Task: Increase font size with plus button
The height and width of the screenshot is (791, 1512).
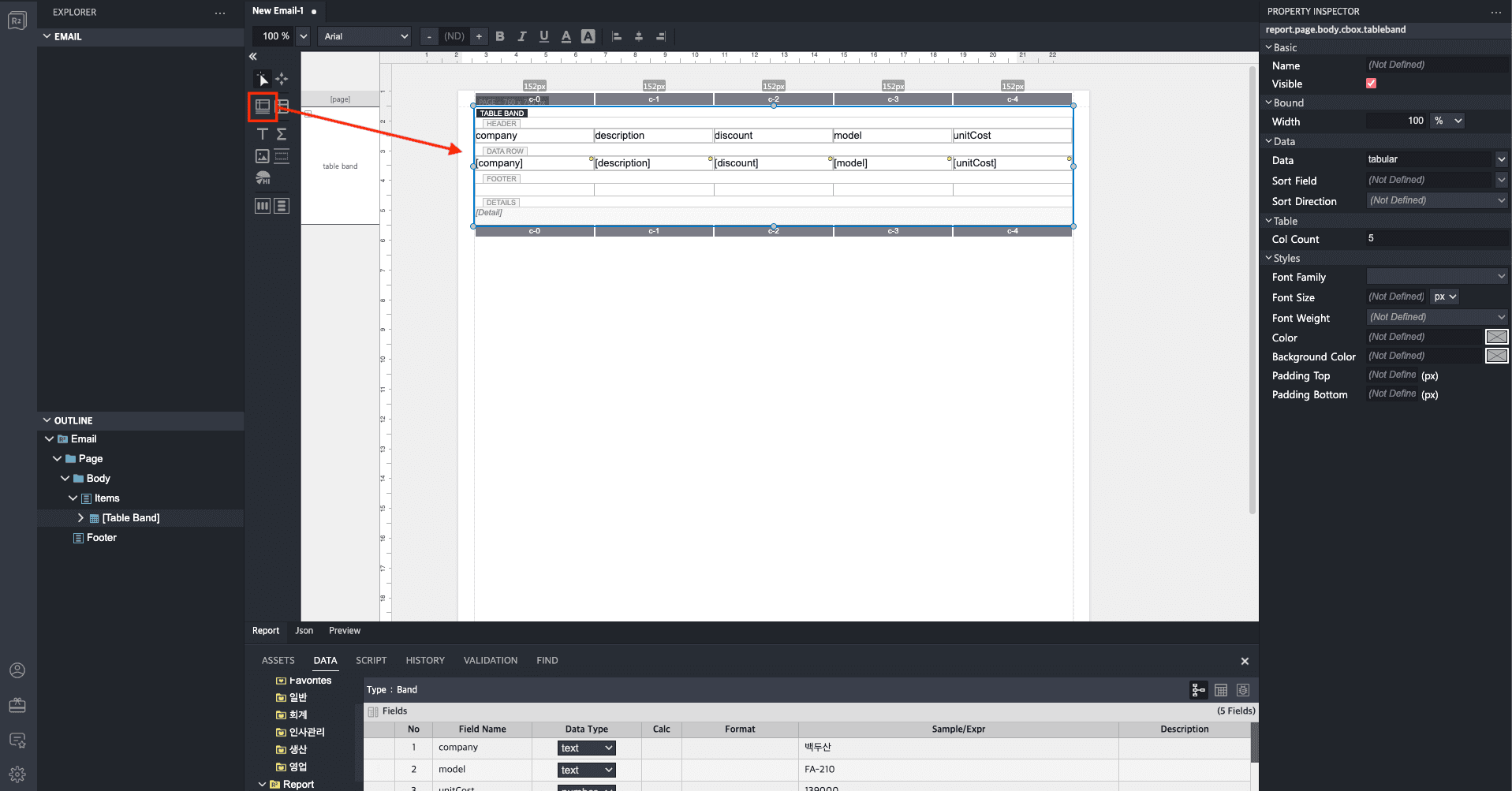Action: pos(479,36)
